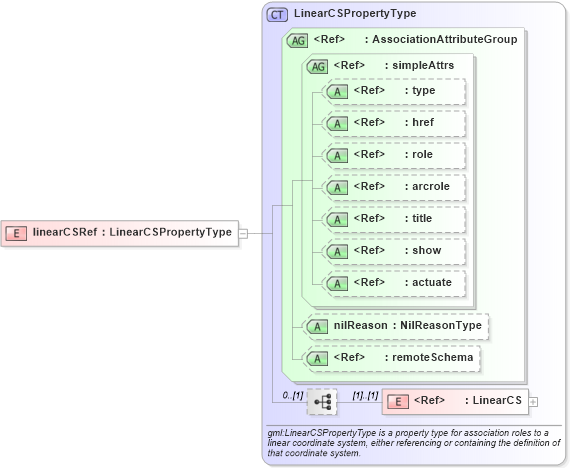Click the sequence compositor icon
This screenshot has height=468, width=570.
point(322,402)
